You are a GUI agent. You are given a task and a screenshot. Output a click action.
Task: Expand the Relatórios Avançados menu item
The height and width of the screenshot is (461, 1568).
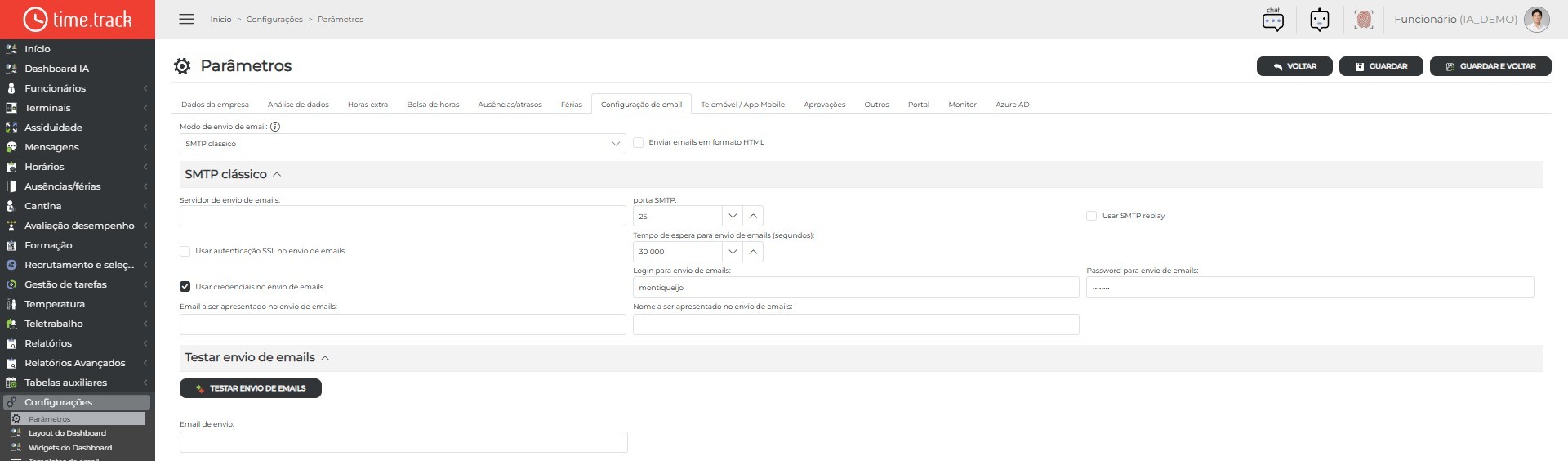77,363
